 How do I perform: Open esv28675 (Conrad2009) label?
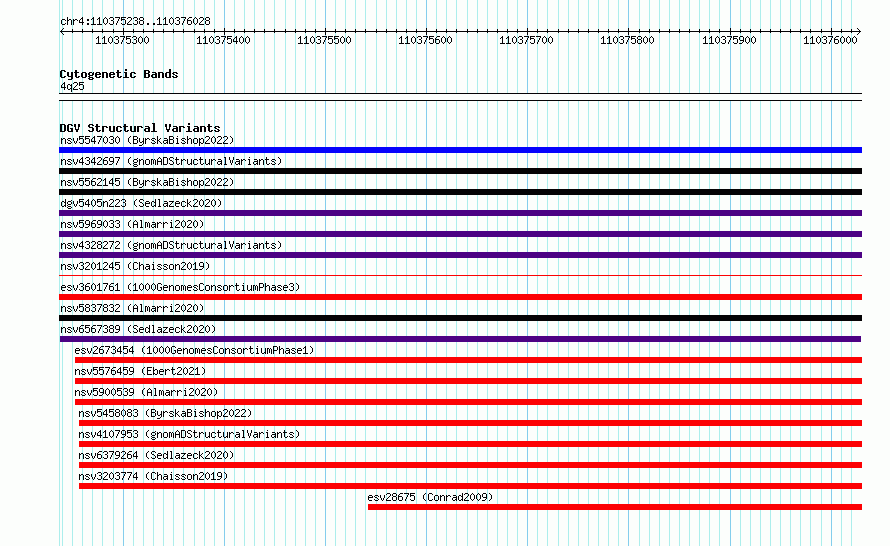tap(430, 497)
